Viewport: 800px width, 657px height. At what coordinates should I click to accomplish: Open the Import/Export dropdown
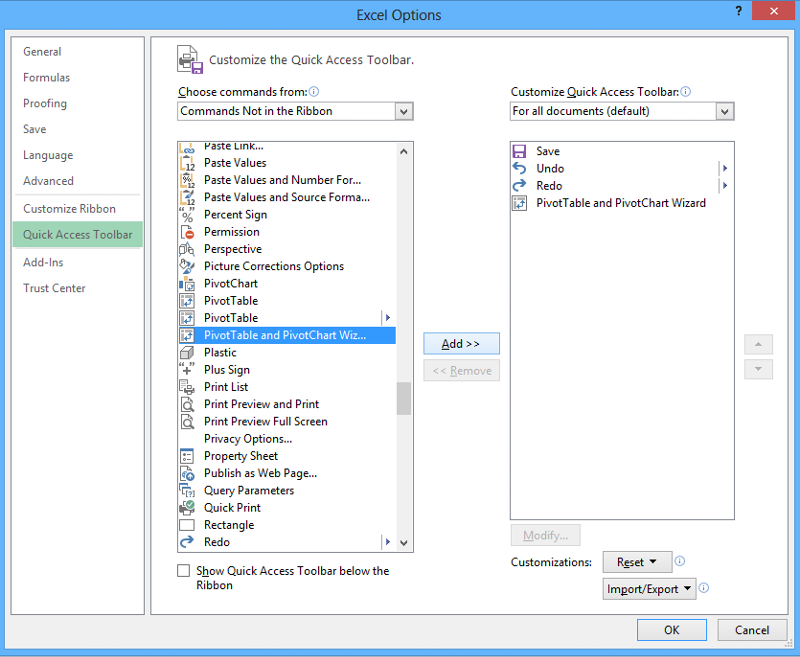649,589
